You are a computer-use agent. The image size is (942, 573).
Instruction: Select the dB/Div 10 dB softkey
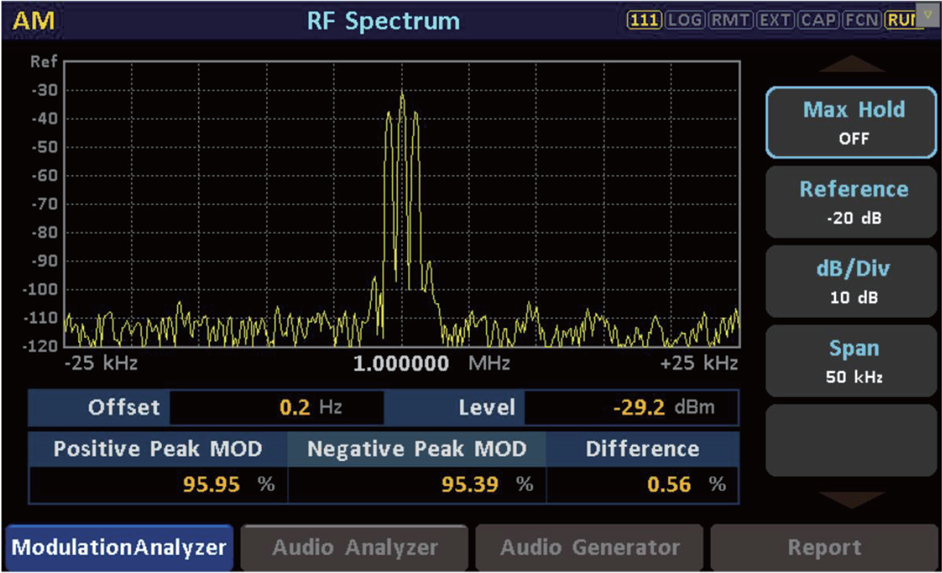851,282
